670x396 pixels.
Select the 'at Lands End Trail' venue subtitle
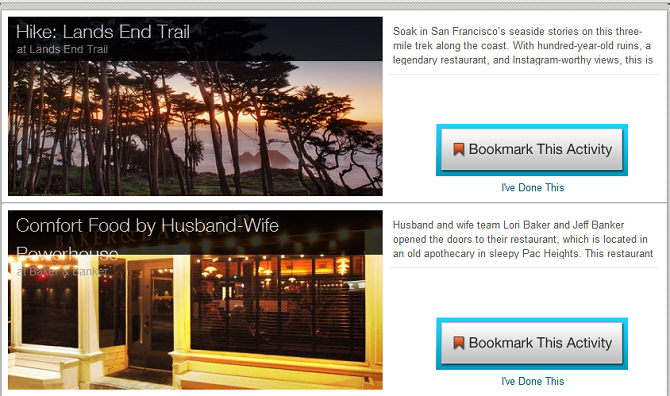(62, 50)
